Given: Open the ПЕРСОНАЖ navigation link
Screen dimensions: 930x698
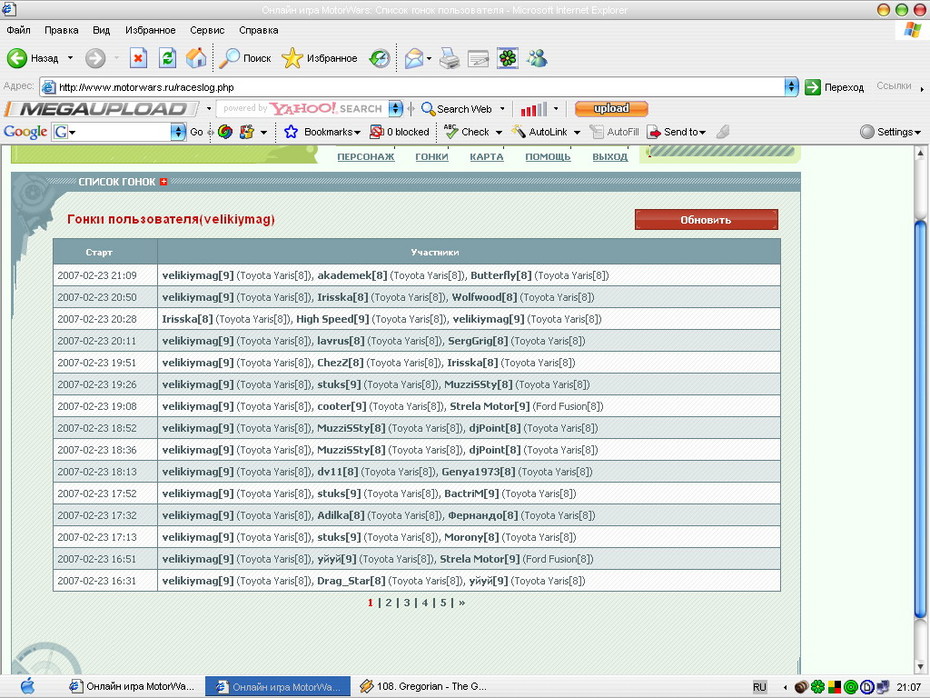Looking at the screenshot, I should [x=365, y=157].
